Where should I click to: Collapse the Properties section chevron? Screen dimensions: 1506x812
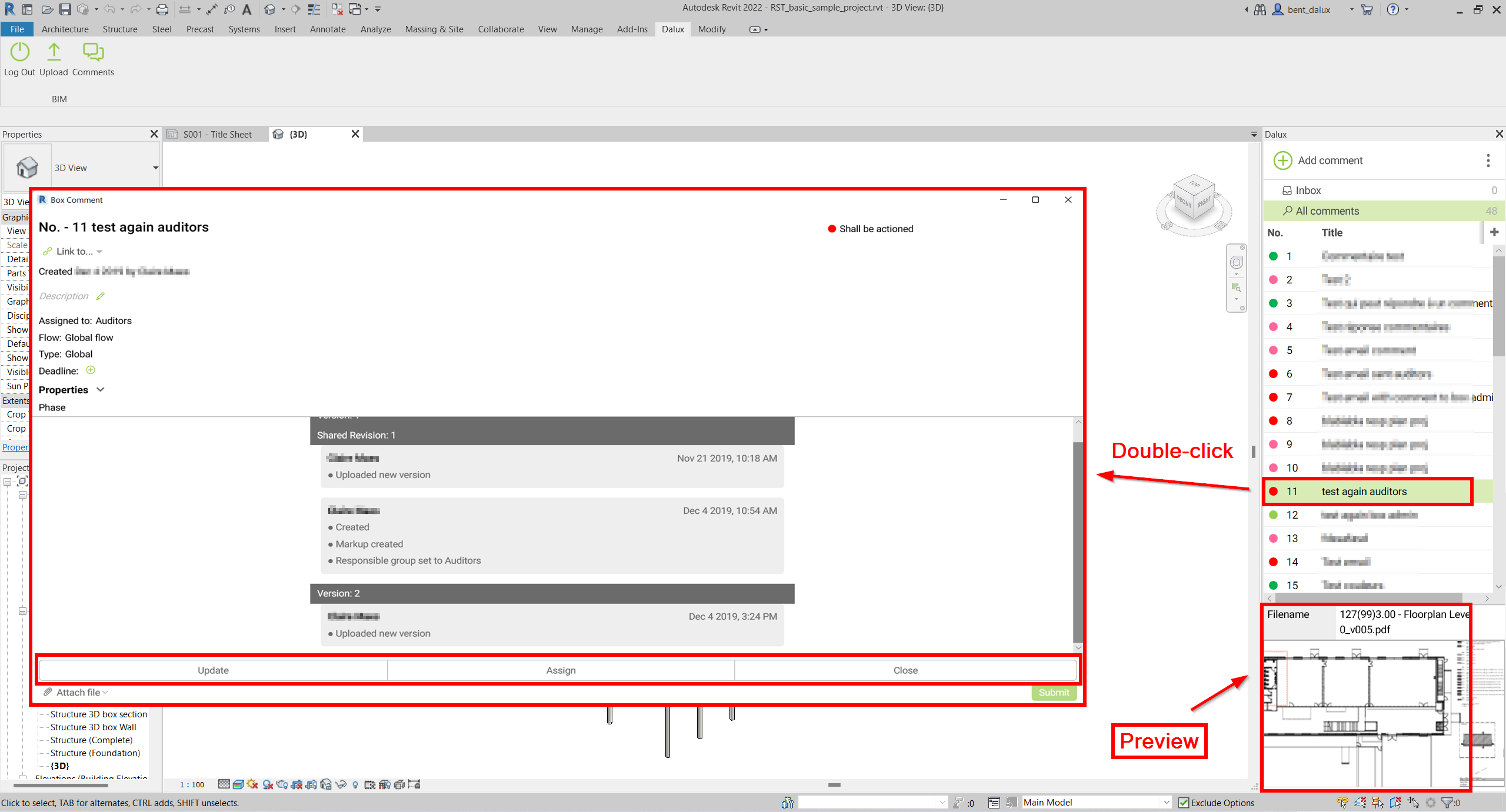tap(101, 390)
